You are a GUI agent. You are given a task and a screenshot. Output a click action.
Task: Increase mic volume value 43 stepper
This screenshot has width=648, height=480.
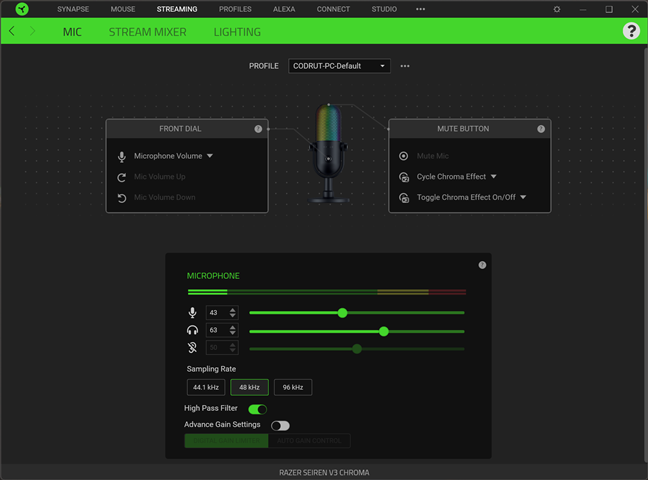click(x=233, y=310)
